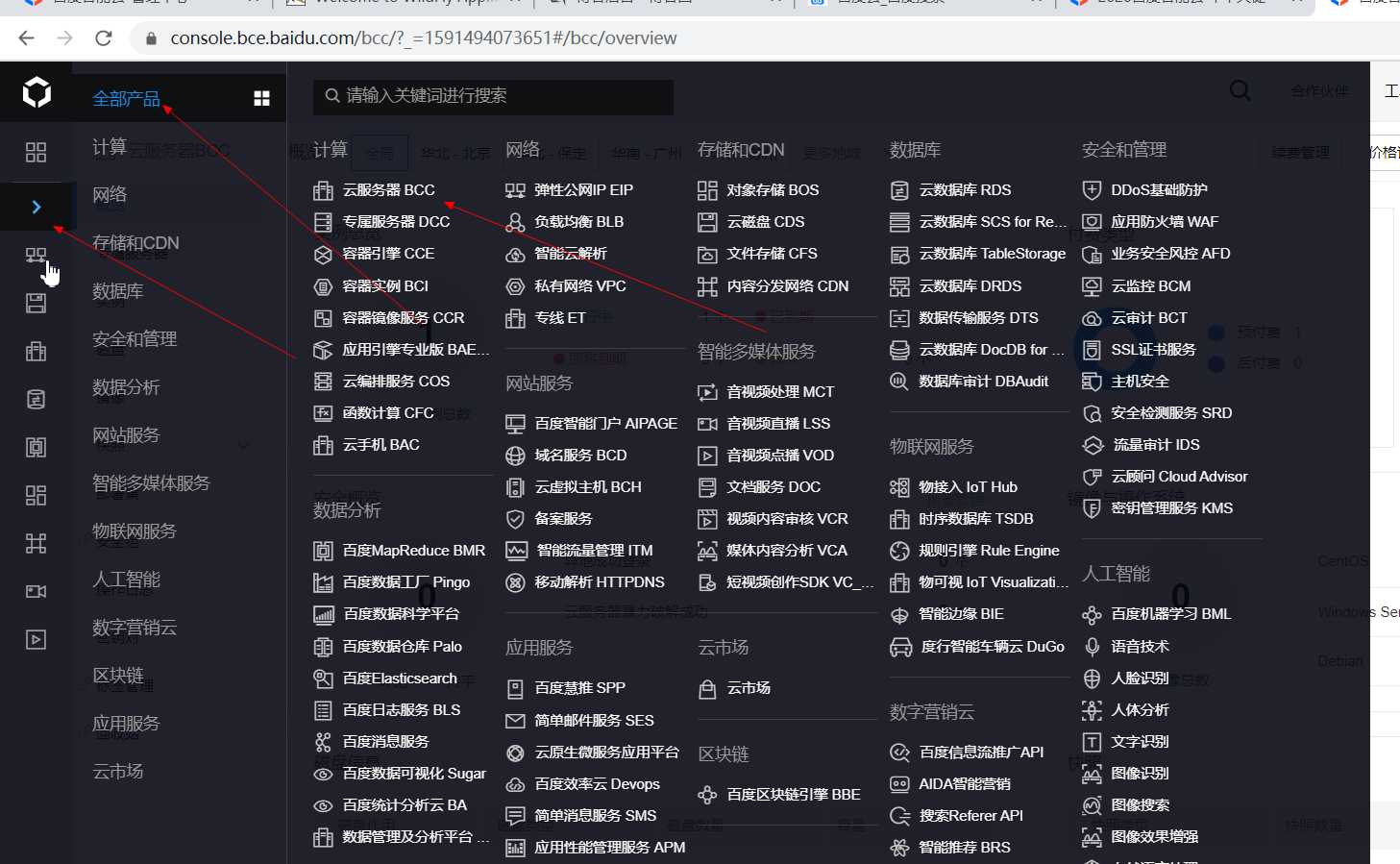Viewport: 1400px width, 864px height.
Task: Click the 人脸识别 icon
Action: pyautogui.click(x=1092, y=679)
